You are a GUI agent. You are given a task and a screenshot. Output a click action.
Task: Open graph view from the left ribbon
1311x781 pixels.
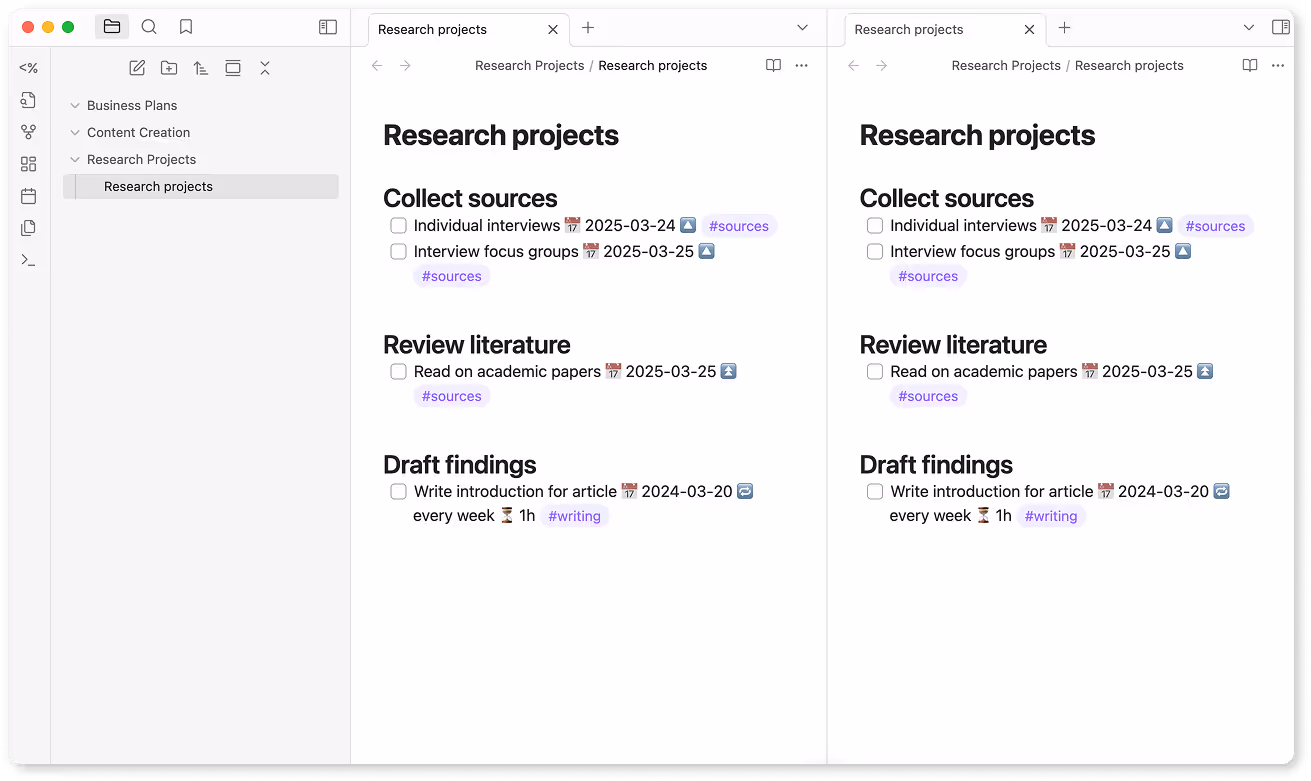point(29,131)
